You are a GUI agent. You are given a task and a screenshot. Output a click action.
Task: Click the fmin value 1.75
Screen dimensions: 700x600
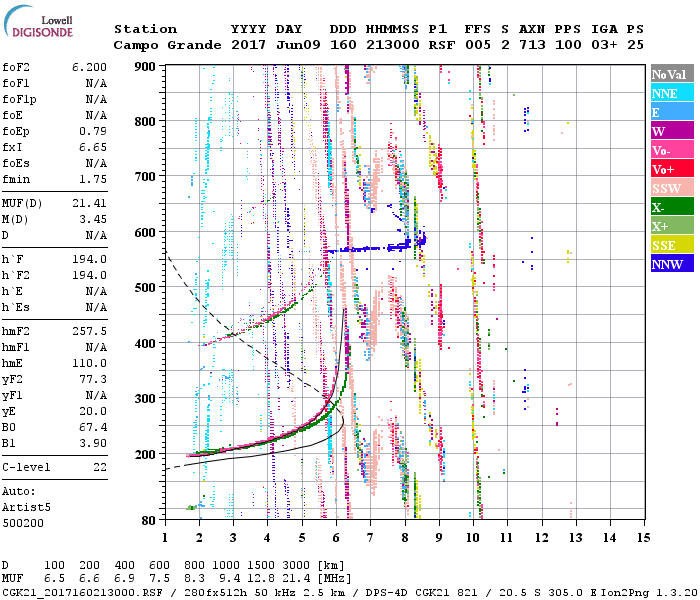93,179
